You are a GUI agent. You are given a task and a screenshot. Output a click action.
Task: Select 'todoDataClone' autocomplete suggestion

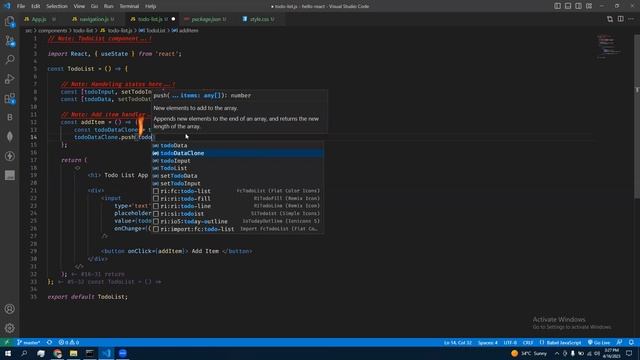coord(238,153)
